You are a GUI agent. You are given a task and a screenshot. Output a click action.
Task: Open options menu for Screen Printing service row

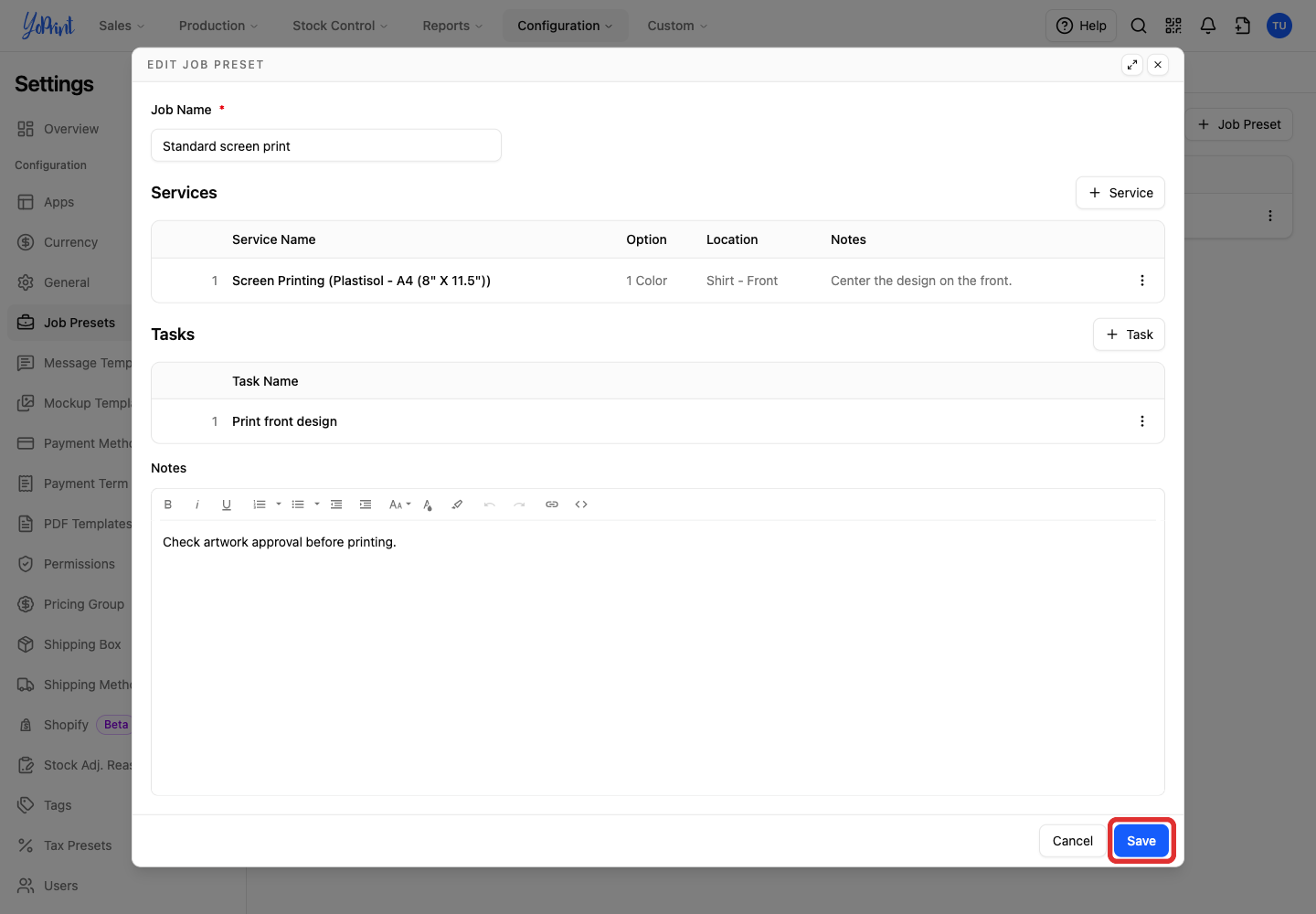point(1142,281)
